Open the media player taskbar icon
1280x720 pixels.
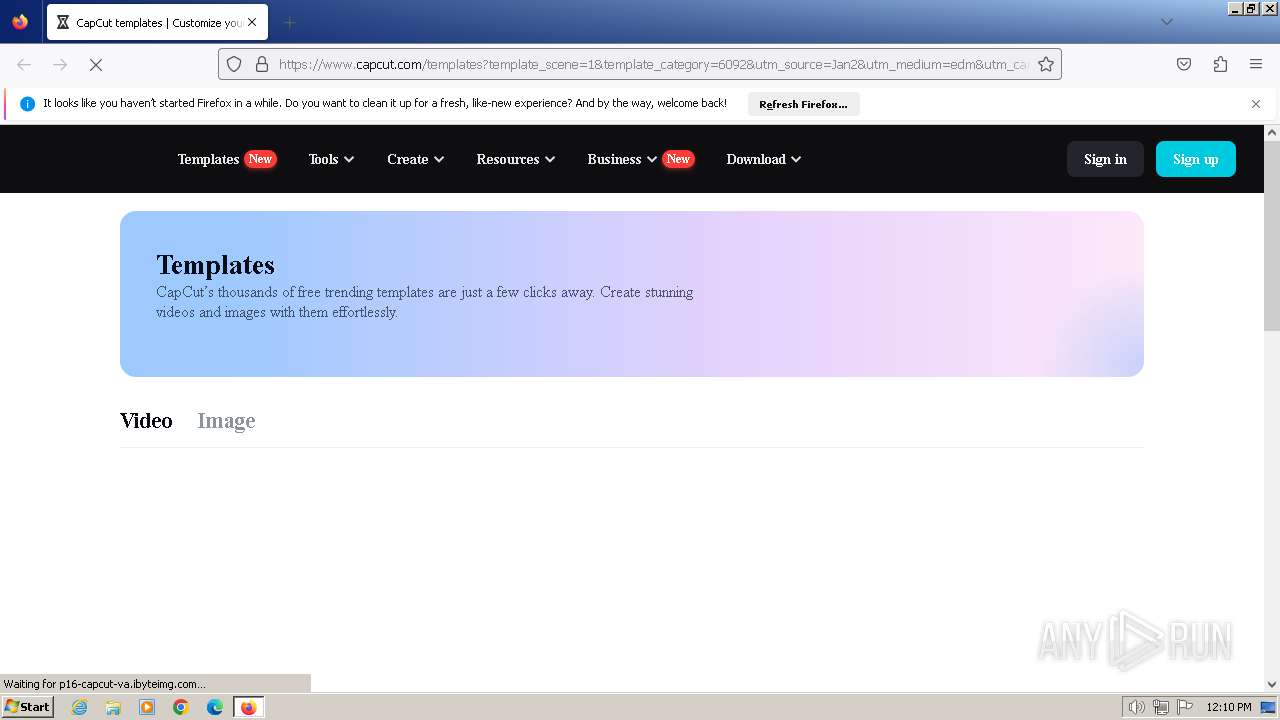tap(147, 707)
